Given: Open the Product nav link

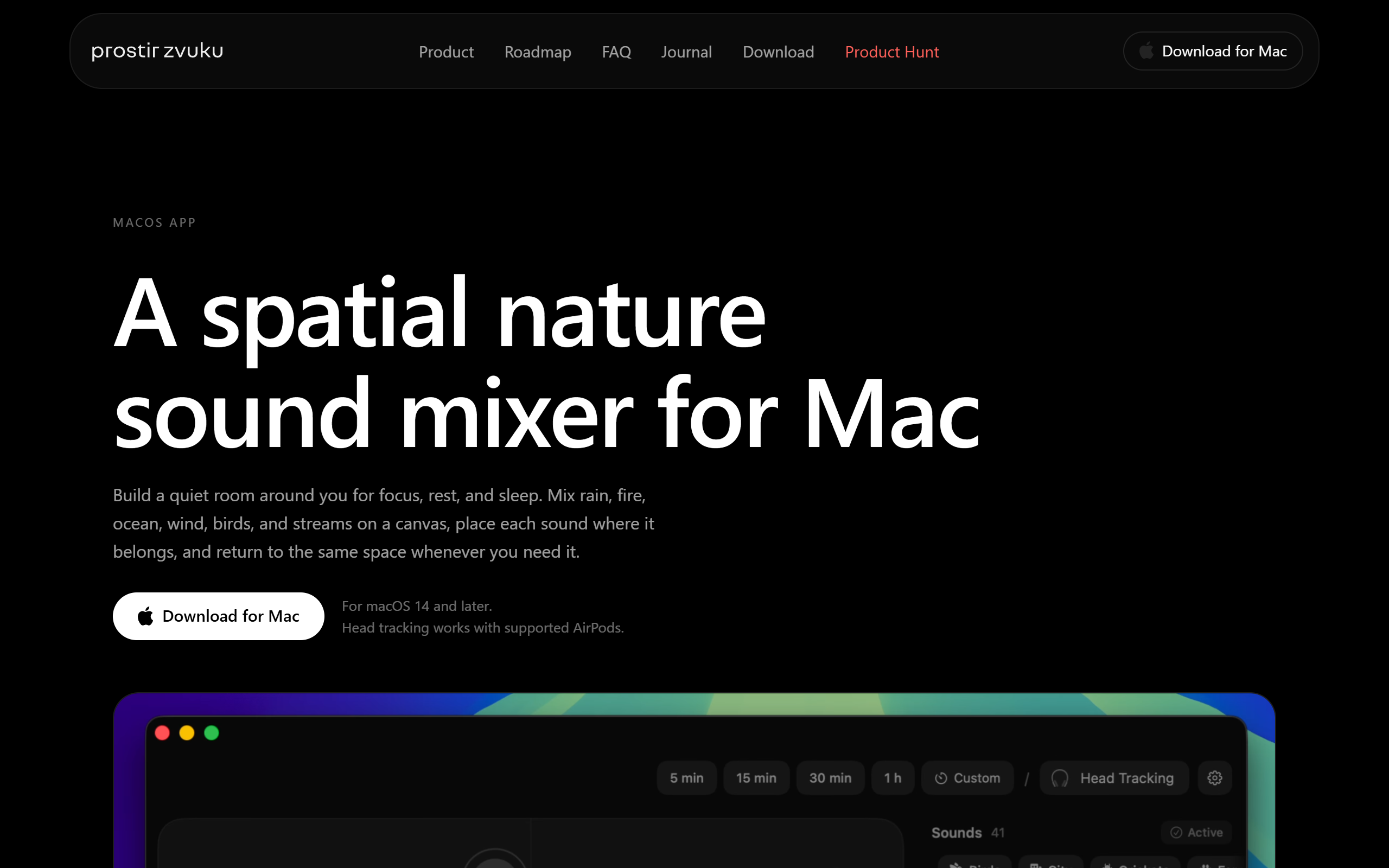Looking at the screenshot, I should click(446, 52).
